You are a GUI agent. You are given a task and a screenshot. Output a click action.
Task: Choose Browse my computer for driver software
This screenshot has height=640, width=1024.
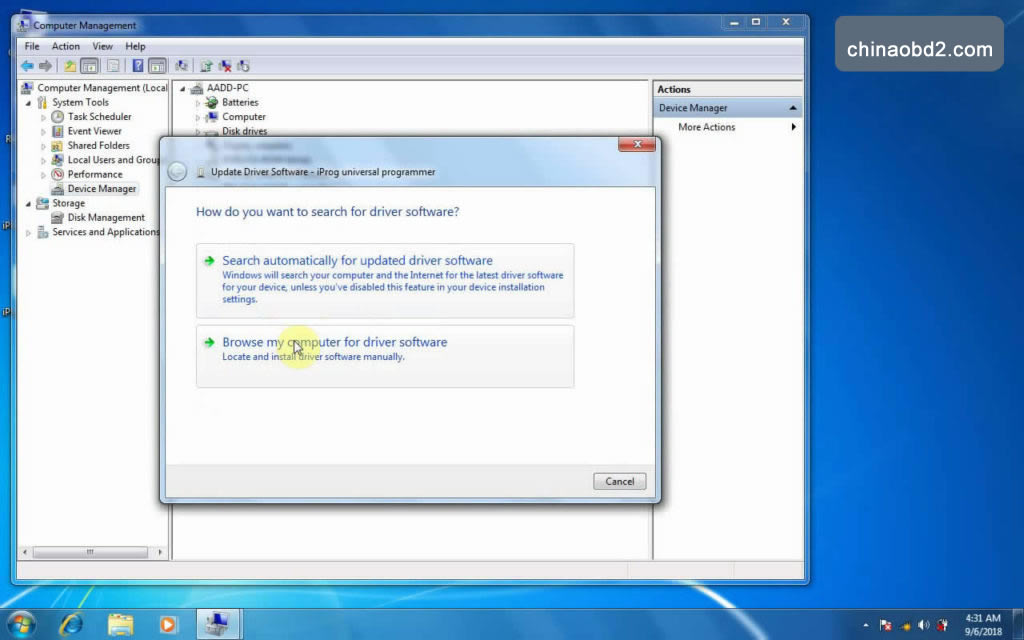pos(385,356)
